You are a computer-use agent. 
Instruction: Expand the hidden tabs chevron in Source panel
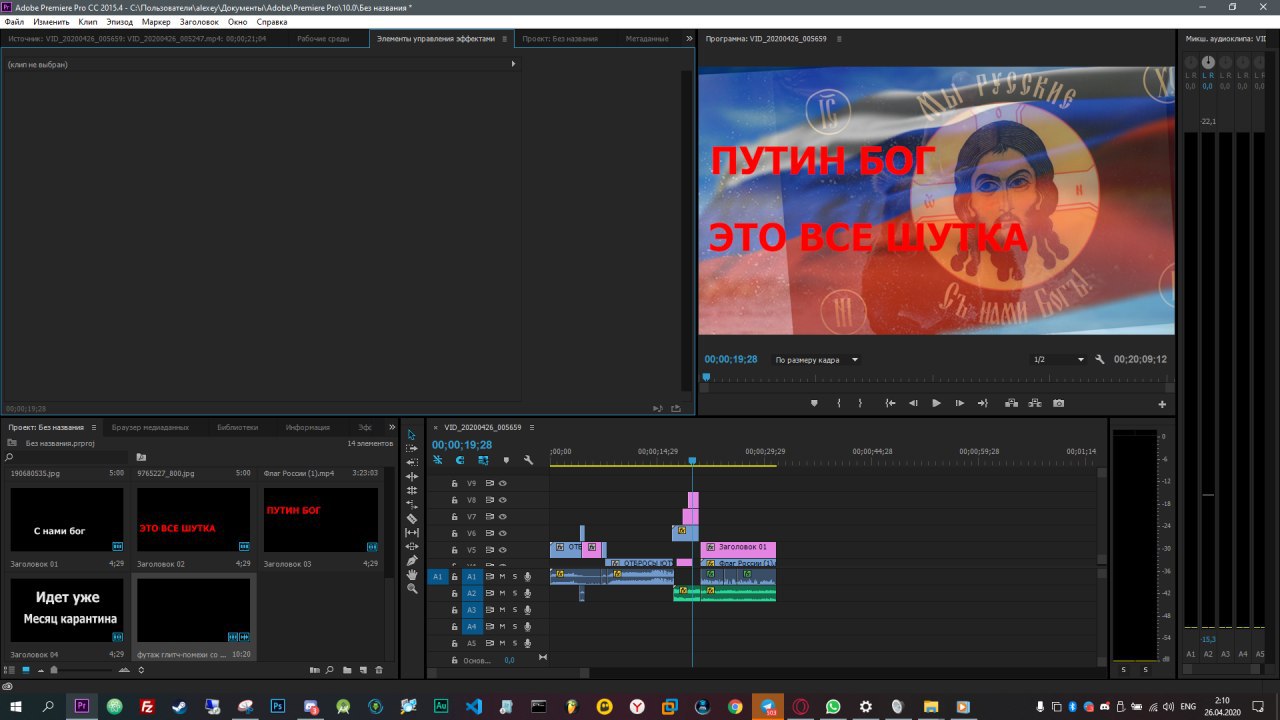(x=689, y=38)
